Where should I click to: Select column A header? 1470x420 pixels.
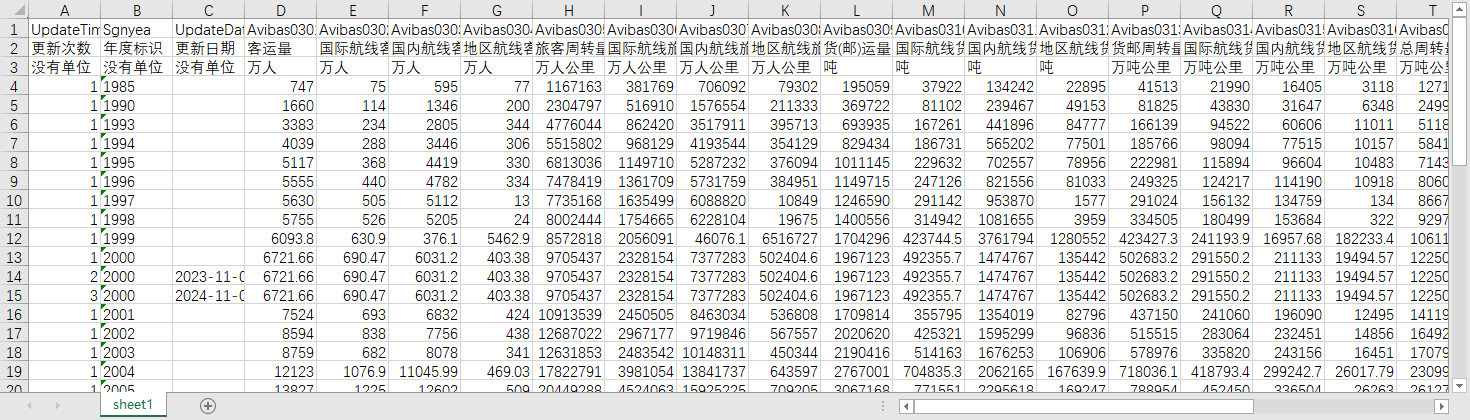point(65,9)
